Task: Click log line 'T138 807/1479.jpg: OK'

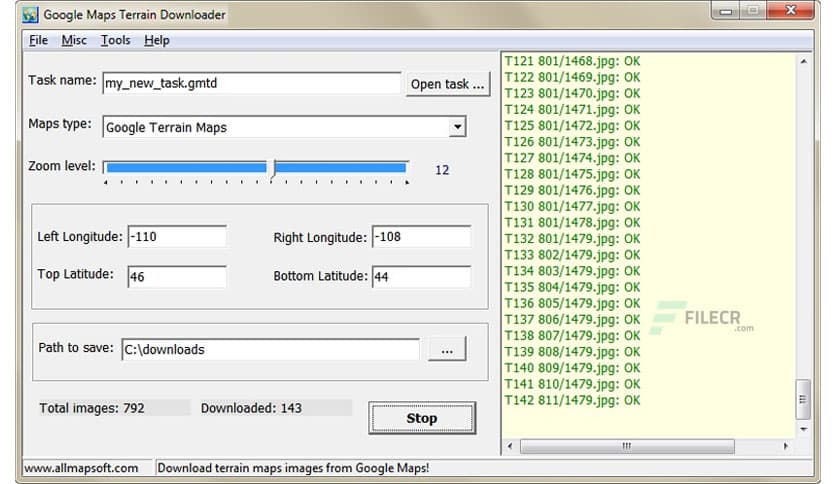Action: (572, 336)
